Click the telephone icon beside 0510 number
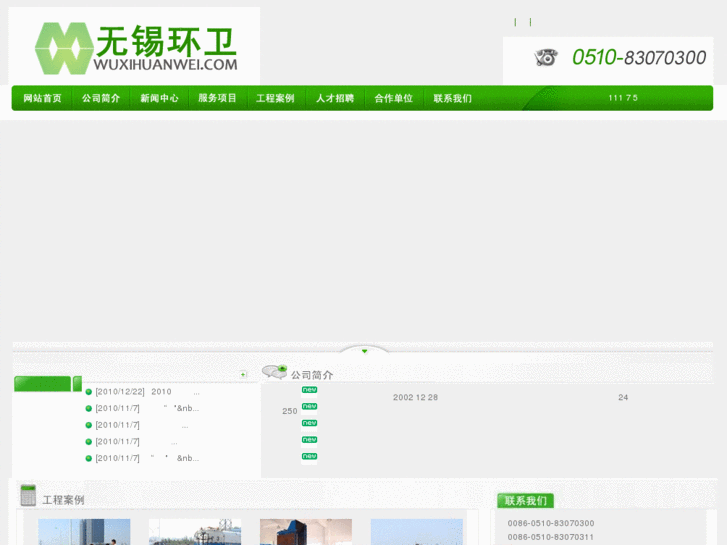The width and height of the screenshot is (727, 545). pyautogui.click(x=545, y=57)
